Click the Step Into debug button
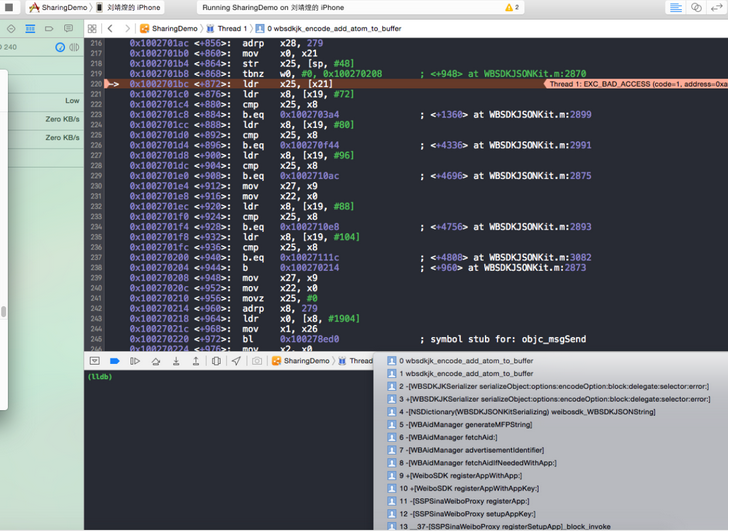The width and height of the screenshot is (729, 531). click(x=176, y=361)
